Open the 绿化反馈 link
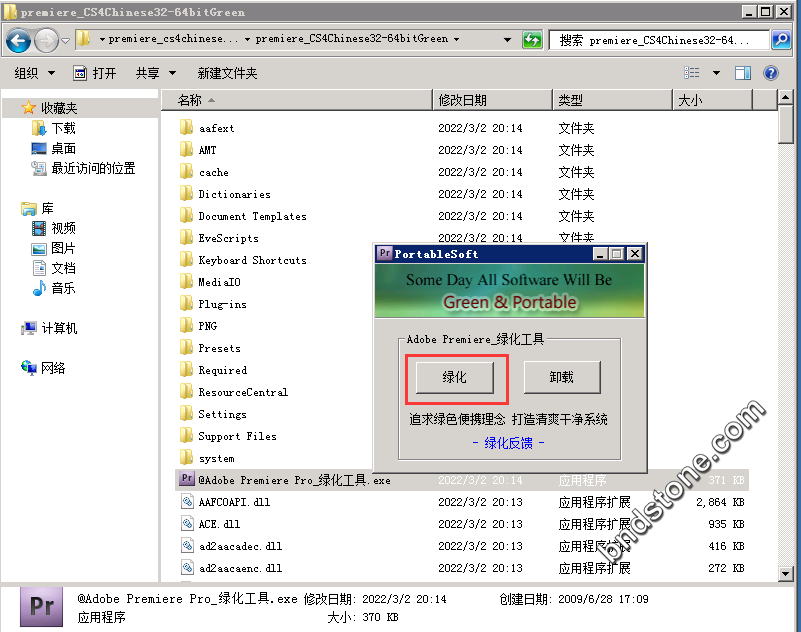The image size is (801, 632). coord(508,442)
